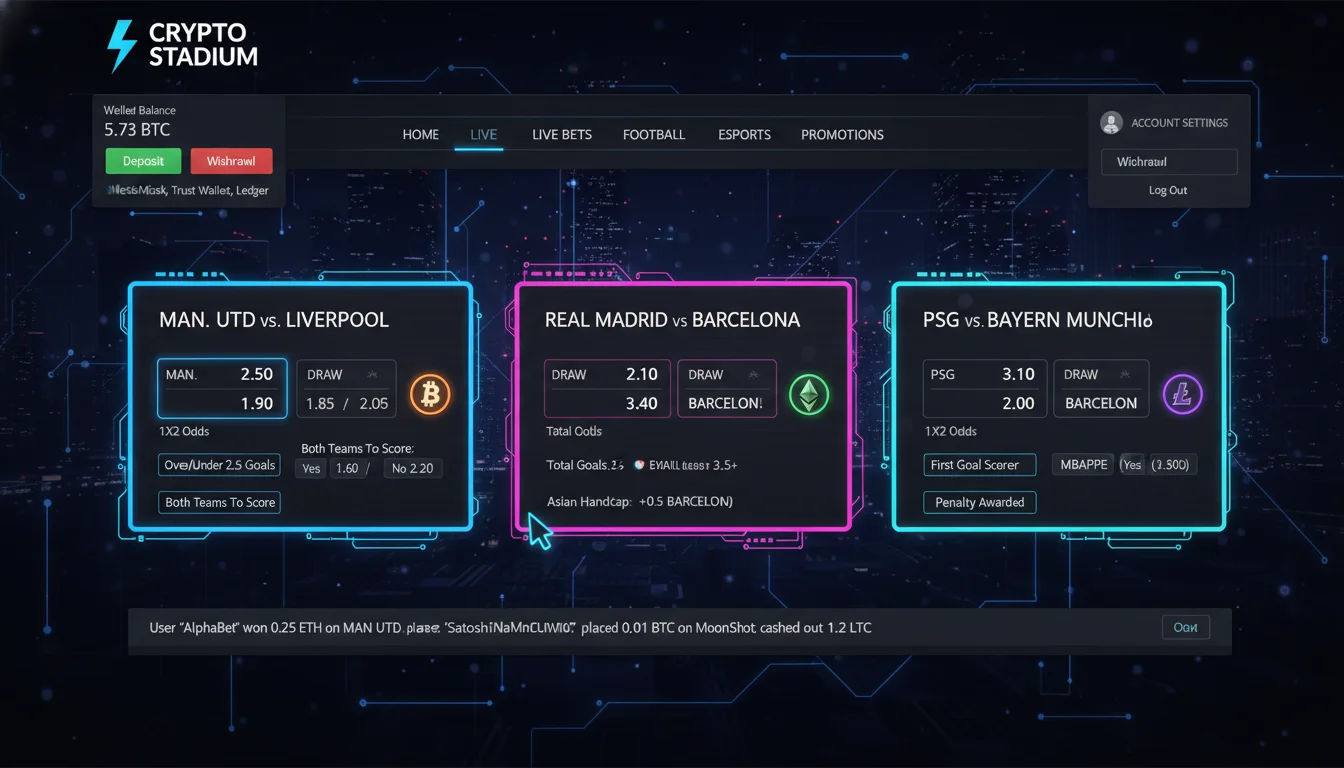Open the Promotions page
This screenshot has width=1344, height=768.
coord(842,135)
